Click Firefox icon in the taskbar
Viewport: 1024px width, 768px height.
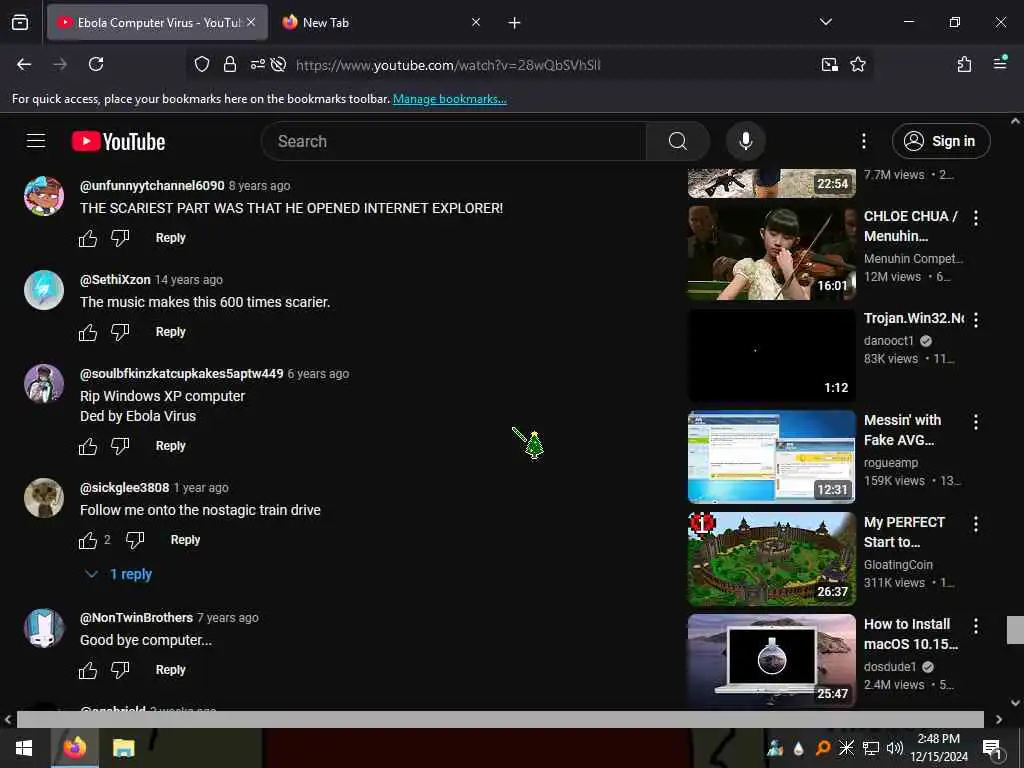(x=74, y=748)
